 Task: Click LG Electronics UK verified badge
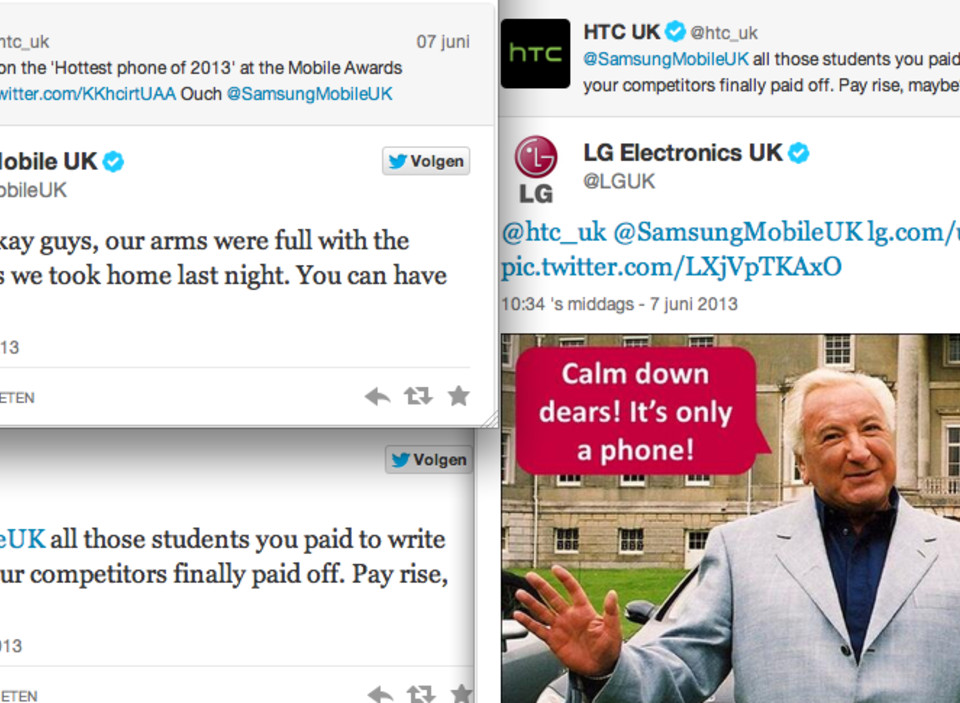click(x=798, y=152)
